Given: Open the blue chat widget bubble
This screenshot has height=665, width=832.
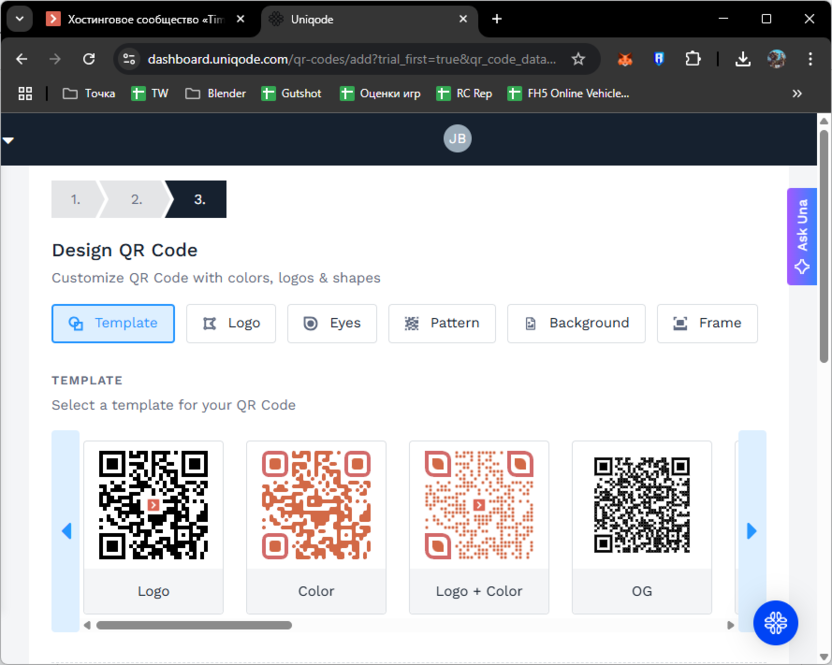Looking at the screenshot, I should pyautogui.click(x=776, y=623).
